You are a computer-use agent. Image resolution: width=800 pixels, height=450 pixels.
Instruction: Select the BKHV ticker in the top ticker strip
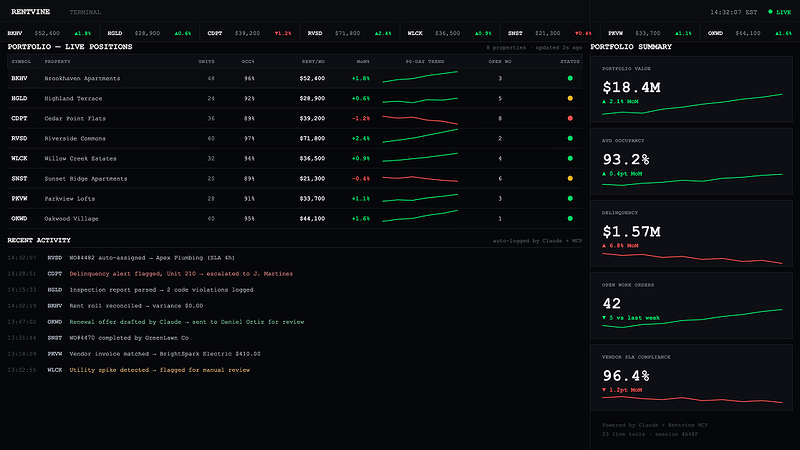(x=49, y=33)
